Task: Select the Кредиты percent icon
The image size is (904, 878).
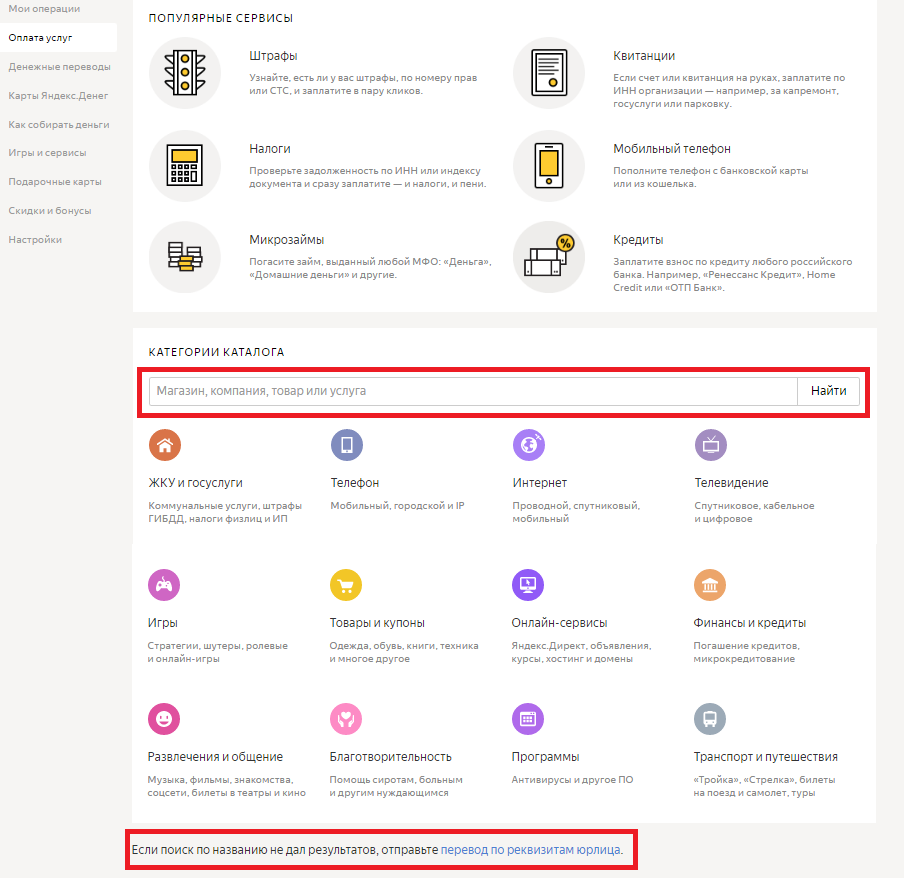Action: (x=548, y=257)
